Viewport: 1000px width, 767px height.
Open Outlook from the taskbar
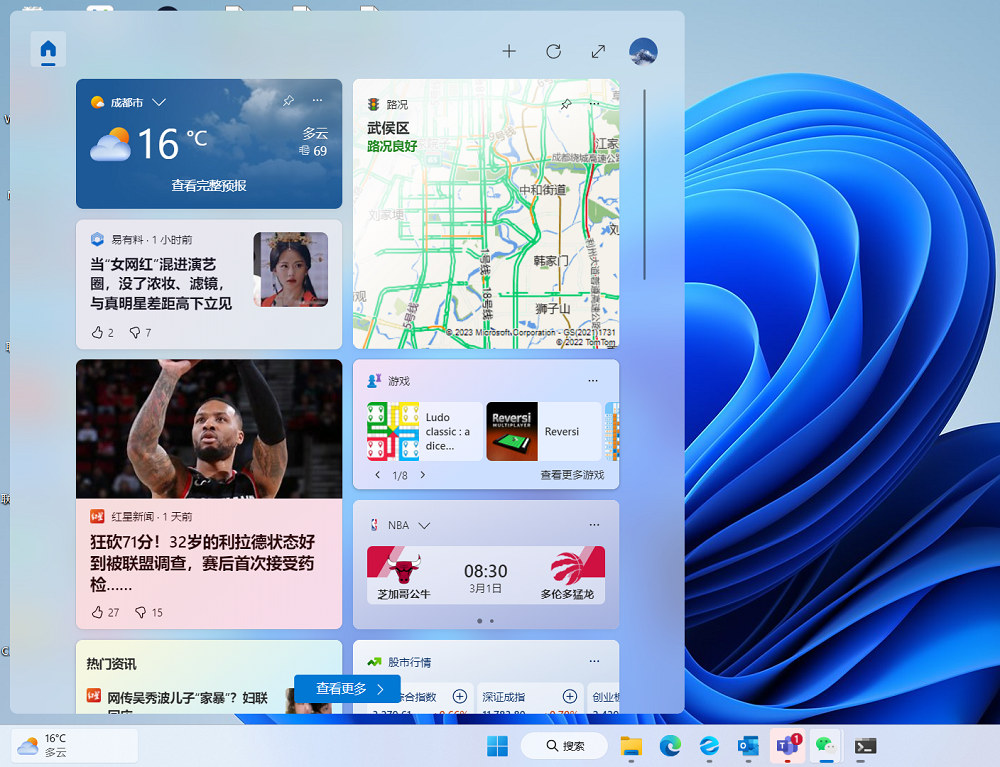click(748, 745)
